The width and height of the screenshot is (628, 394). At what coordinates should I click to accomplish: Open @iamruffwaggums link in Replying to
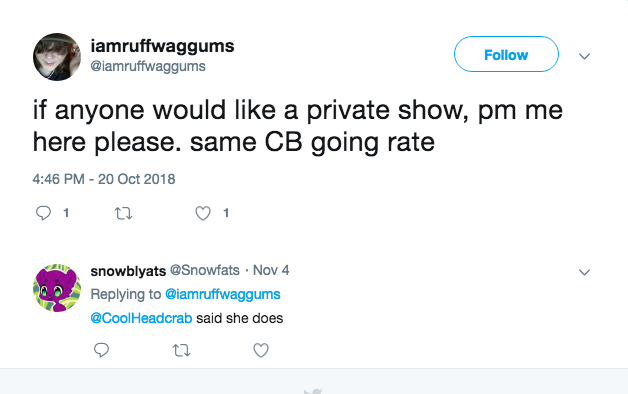(223, 294)
